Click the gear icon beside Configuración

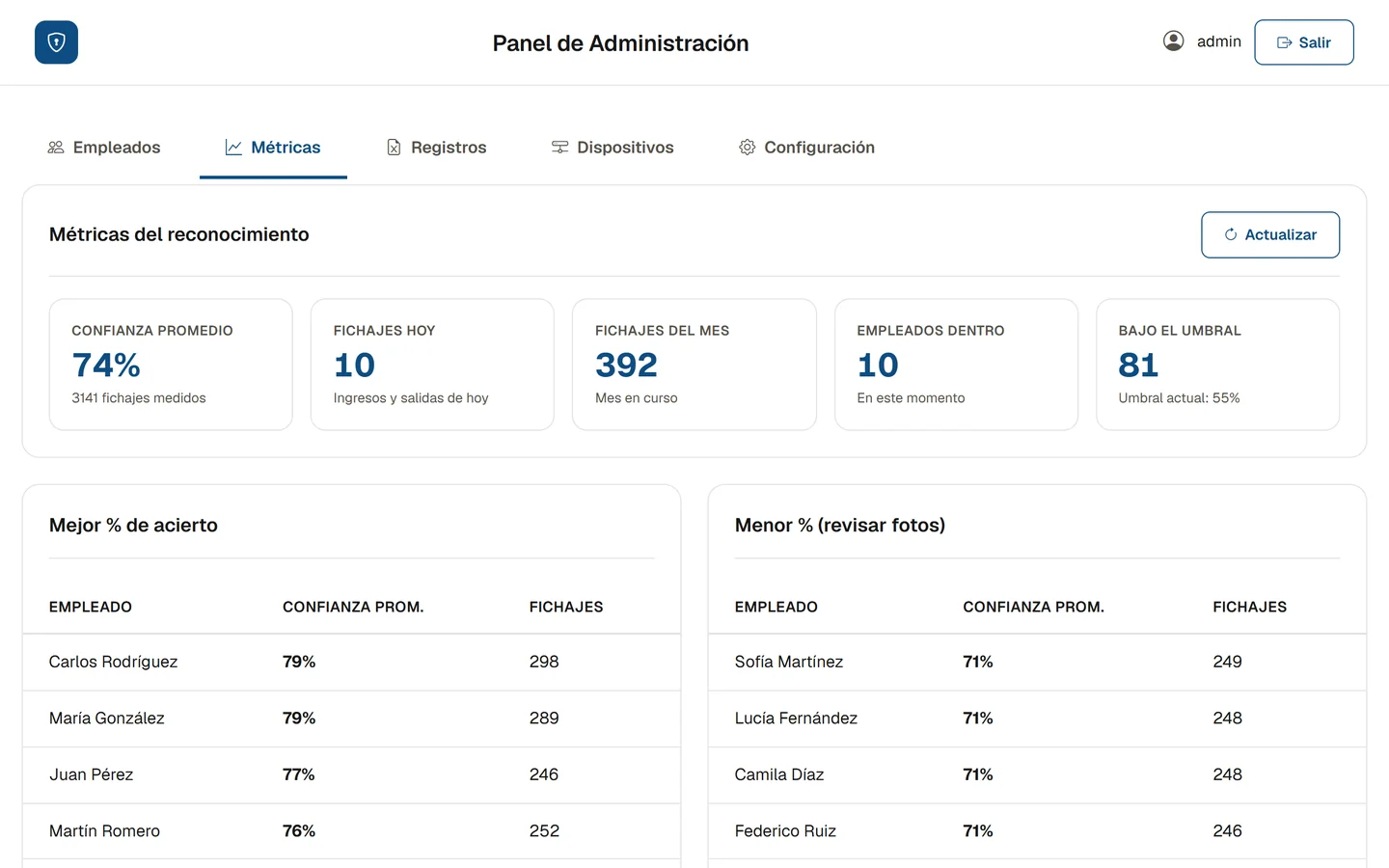[x=747, y=148]
